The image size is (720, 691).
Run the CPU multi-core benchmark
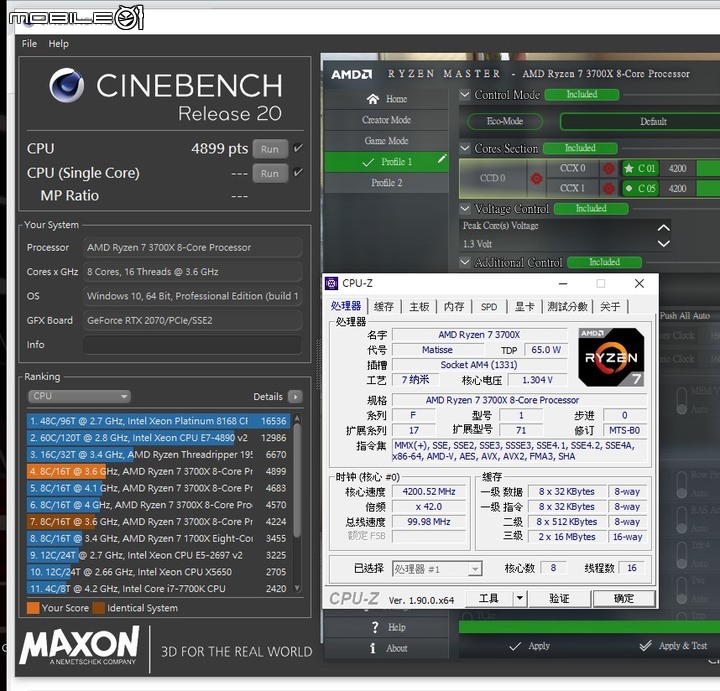(x=270, y=149)
